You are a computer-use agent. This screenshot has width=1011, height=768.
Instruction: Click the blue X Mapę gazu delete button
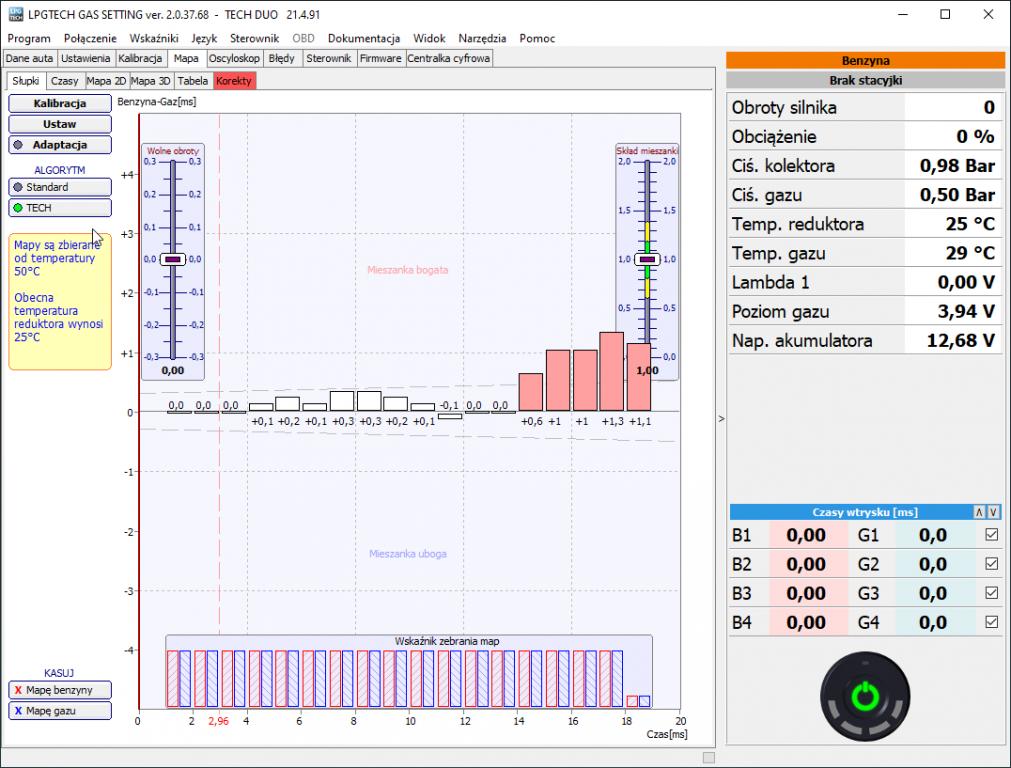pos(60,711)
